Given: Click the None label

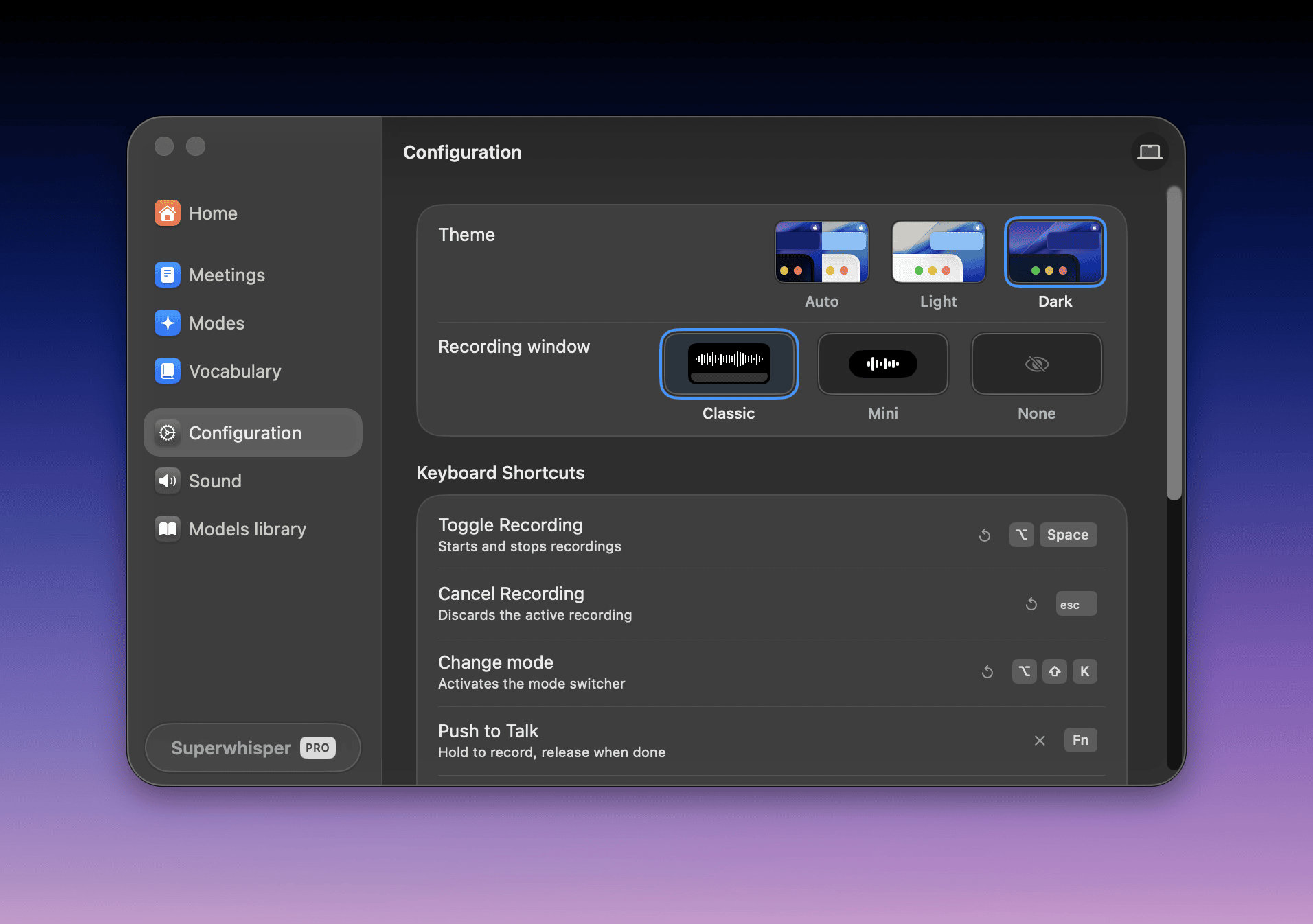Looking at the screenshot, I should 1037,413.
